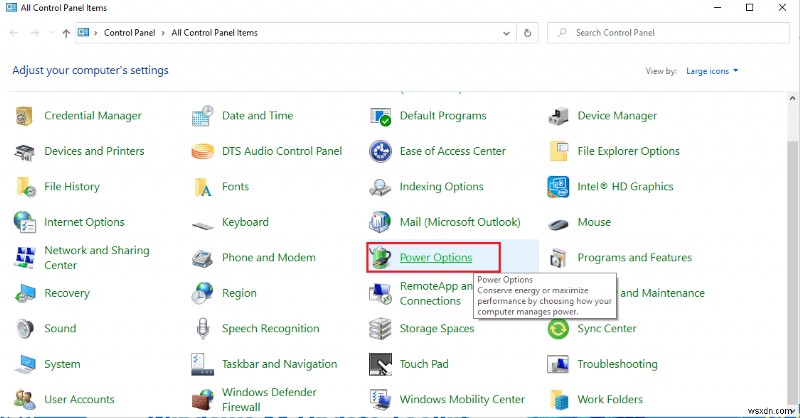The width and height of the screenshot is (800, 418).
Task: Open the Devices and Printers icon
Action: click(25, 152)
